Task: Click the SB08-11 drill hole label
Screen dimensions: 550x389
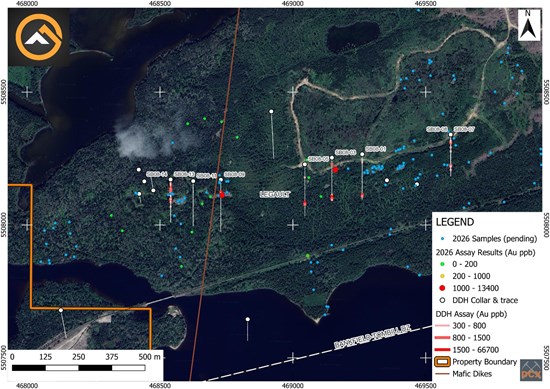Action: coord(207,176)
